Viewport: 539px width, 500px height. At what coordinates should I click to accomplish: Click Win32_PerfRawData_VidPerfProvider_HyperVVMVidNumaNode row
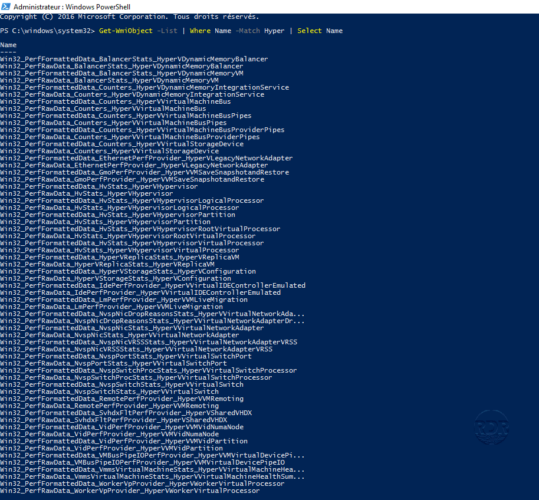(109, 434)
